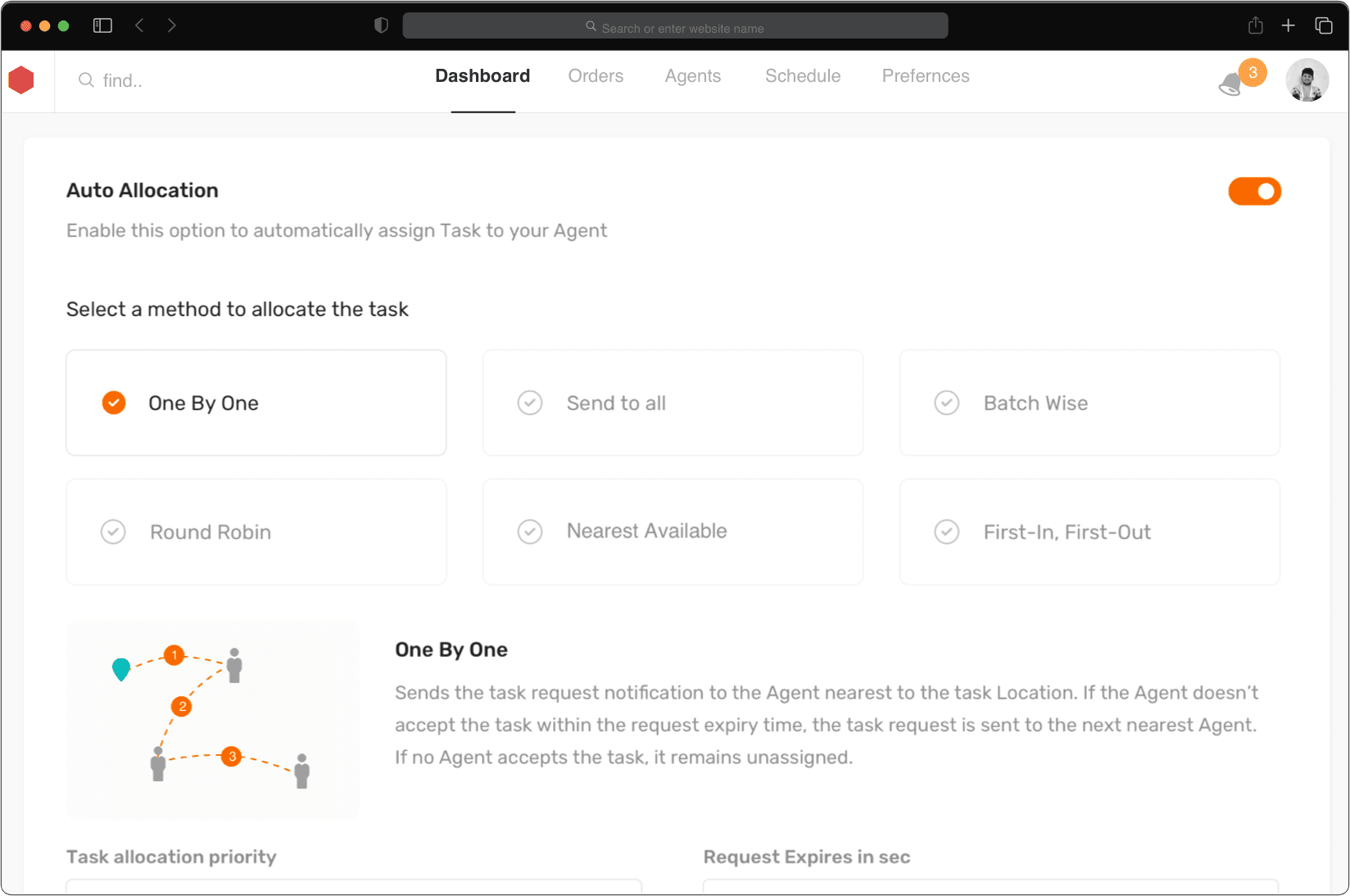Viewport: 1350px width, 896px height.
Task: Go back with the browser back arrow
Action: (140, 25)
